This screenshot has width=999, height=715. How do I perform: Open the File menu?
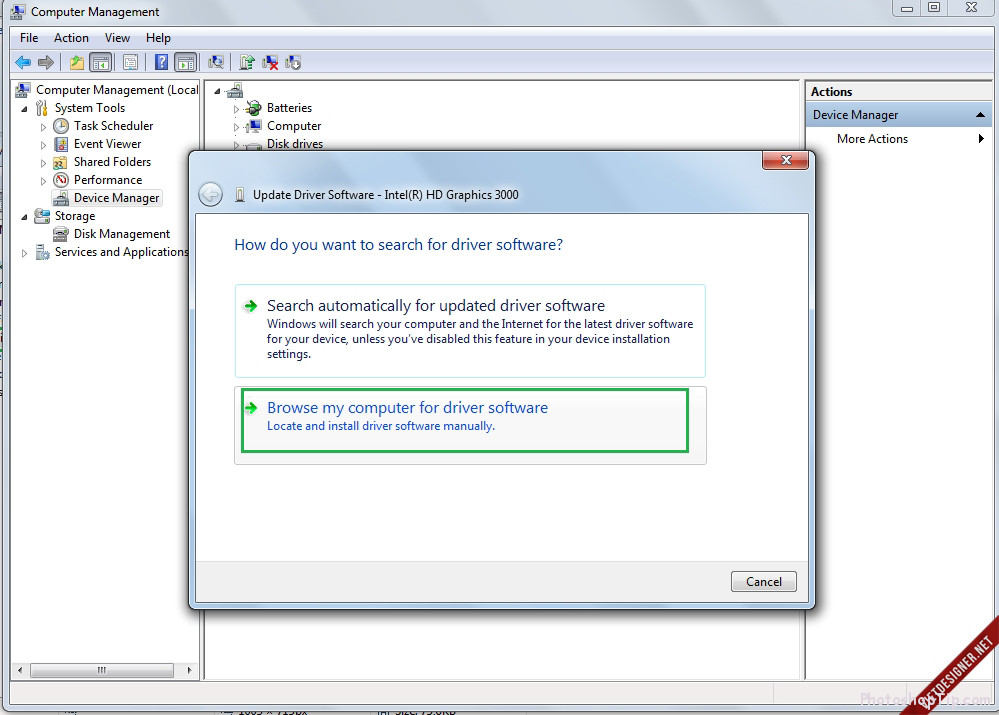pos(29,38)
